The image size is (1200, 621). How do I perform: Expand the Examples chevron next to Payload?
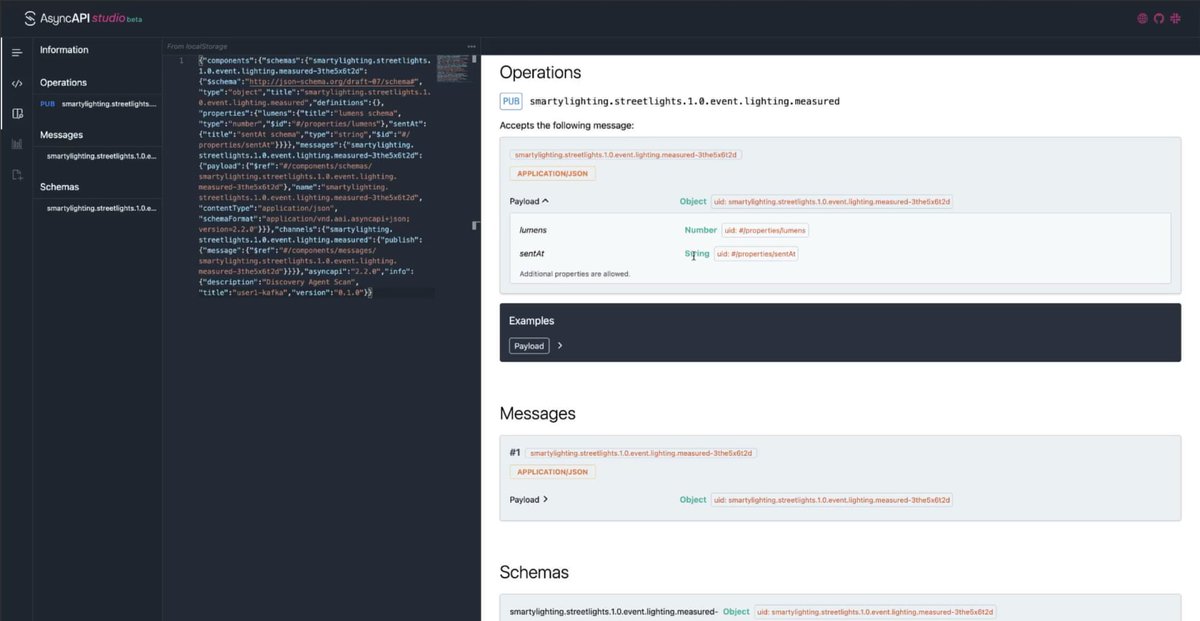coord(560,346)
